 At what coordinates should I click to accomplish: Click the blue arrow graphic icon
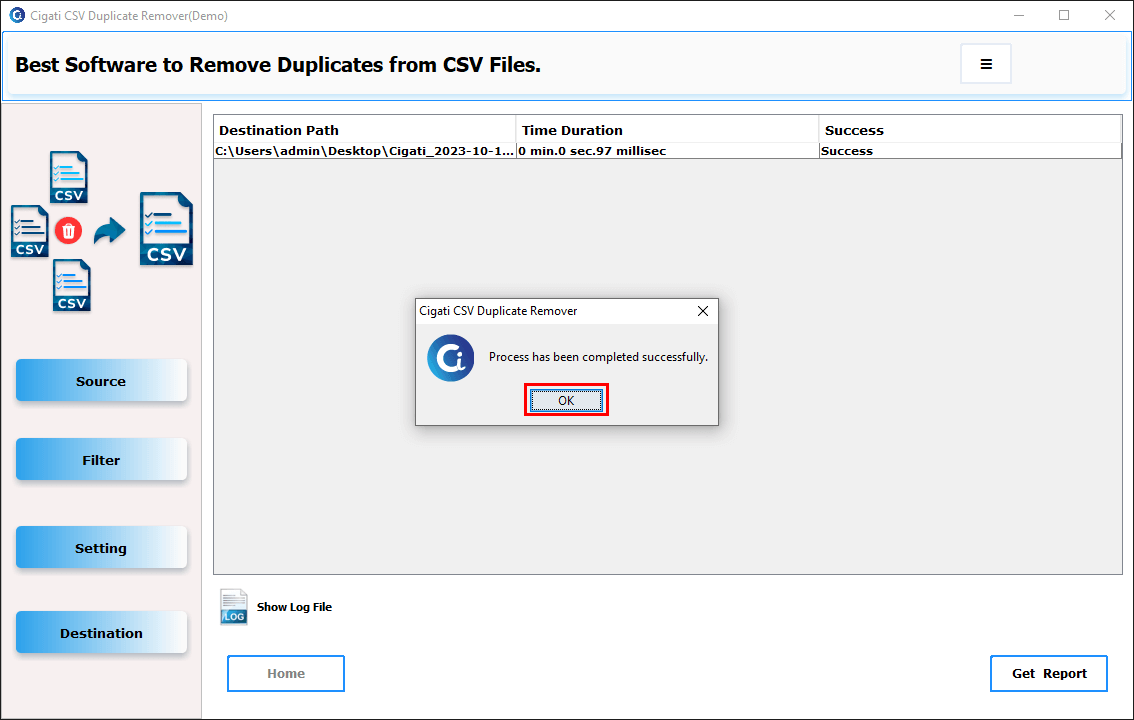pyautogui.click(x=109, y=231)
